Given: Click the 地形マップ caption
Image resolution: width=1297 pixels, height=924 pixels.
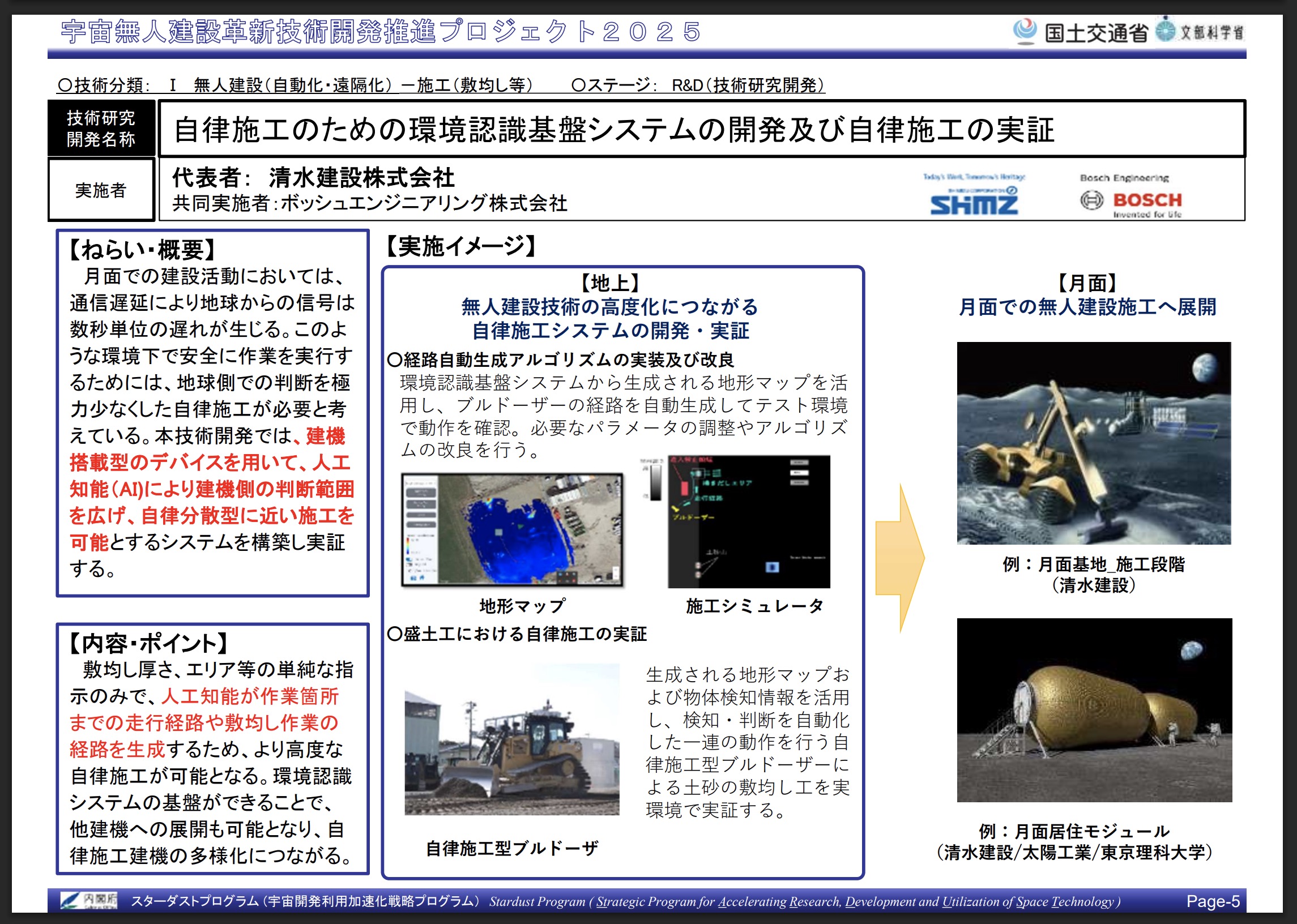Looking at the screenshot, I should pos(522,606).
